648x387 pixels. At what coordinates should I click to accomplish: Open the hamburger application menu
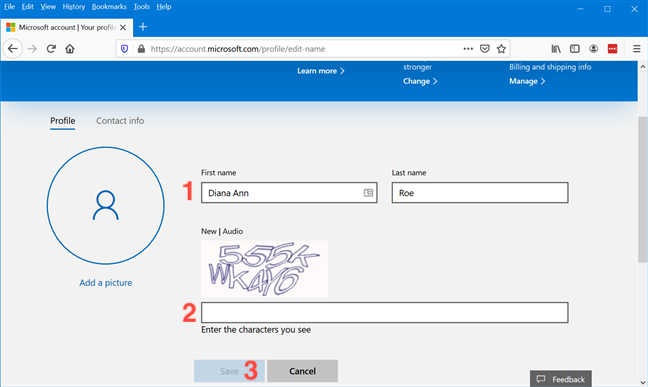636,49
